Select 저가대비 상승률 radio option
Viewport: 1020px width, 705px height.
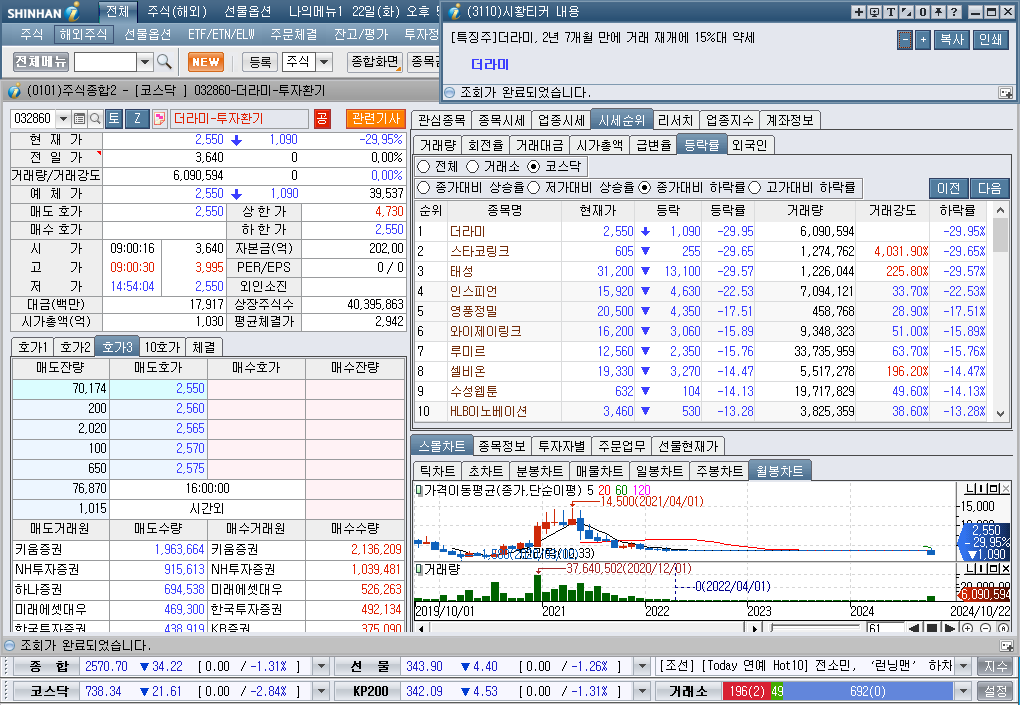[534, 188]
